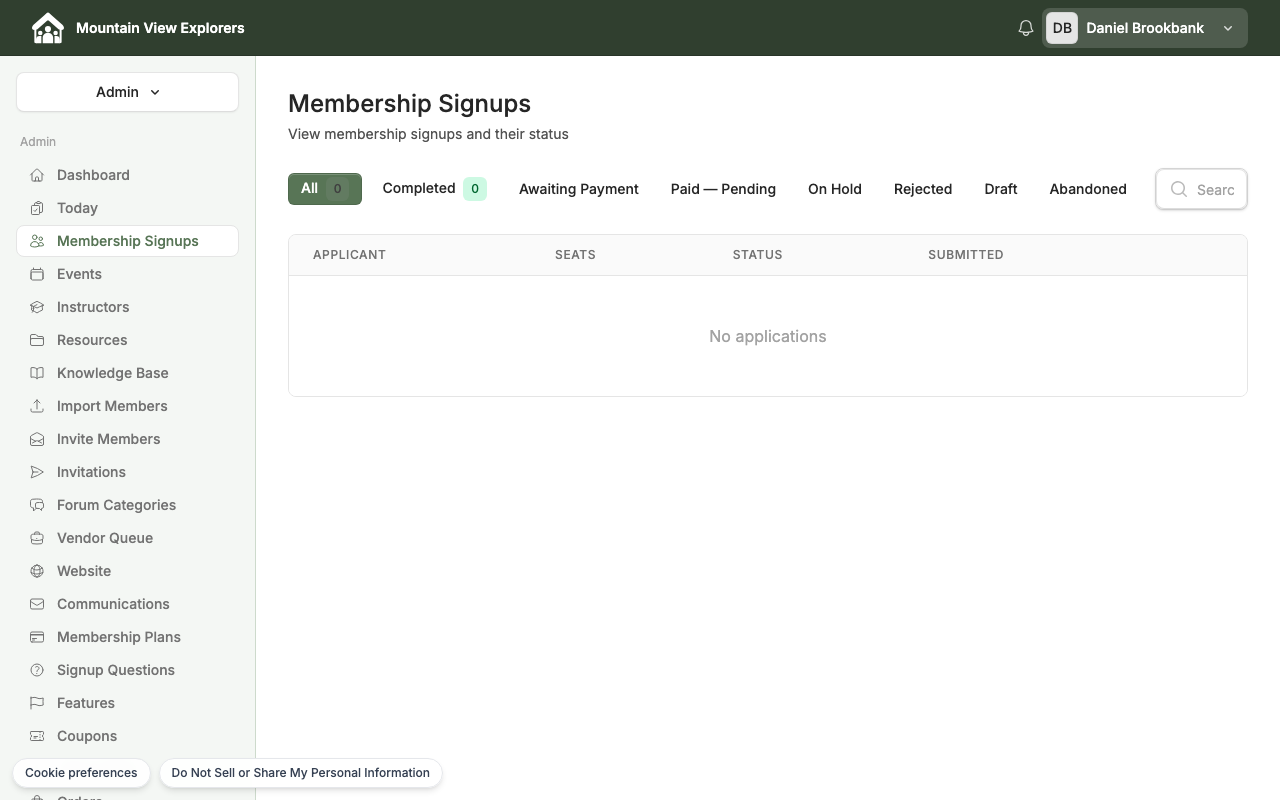Switch to the Paid — Pending tab
1280x800 pixels.
point(723,189)
